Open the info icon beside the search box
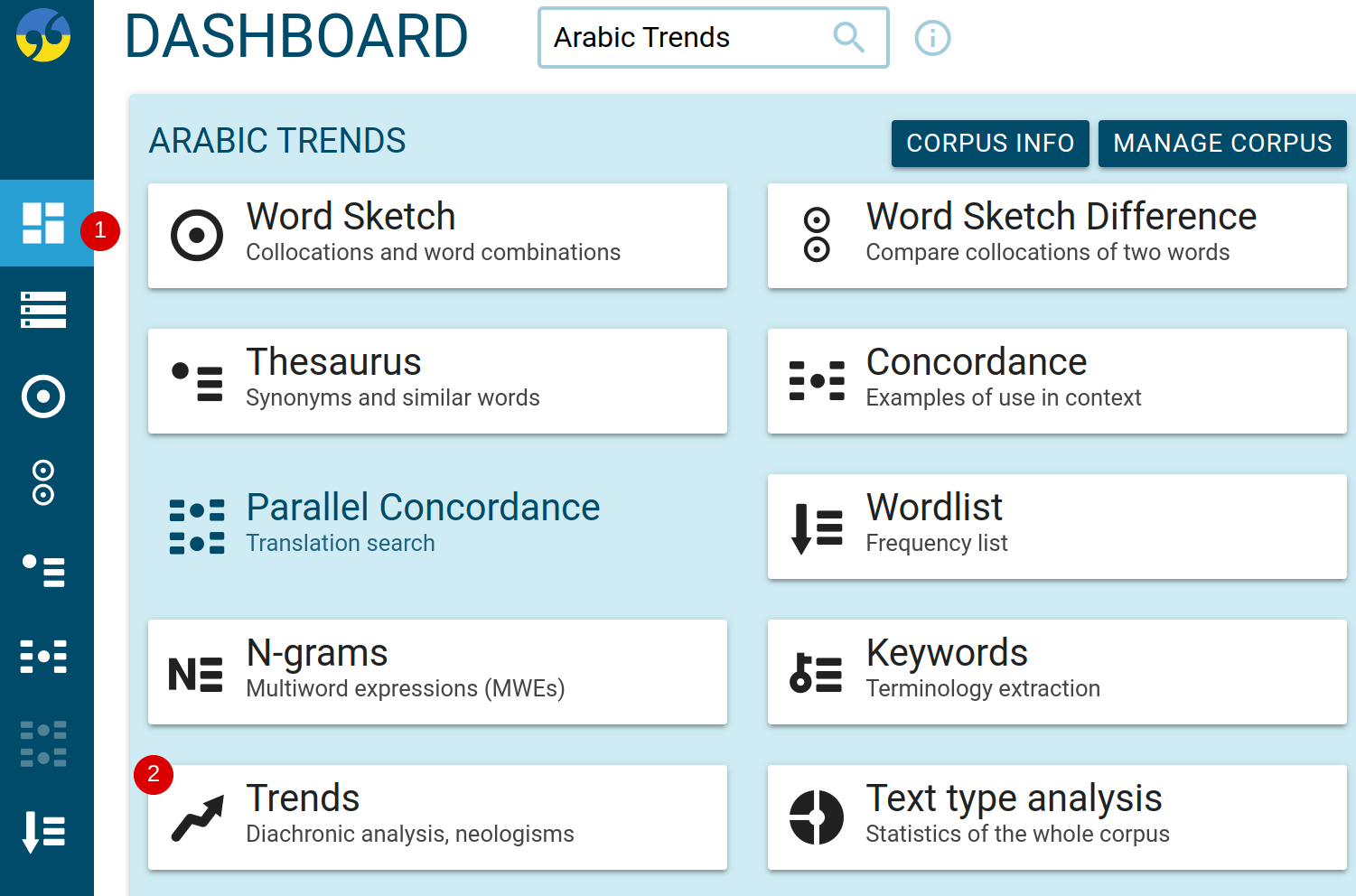1356x896 pixels. [932, 38]
